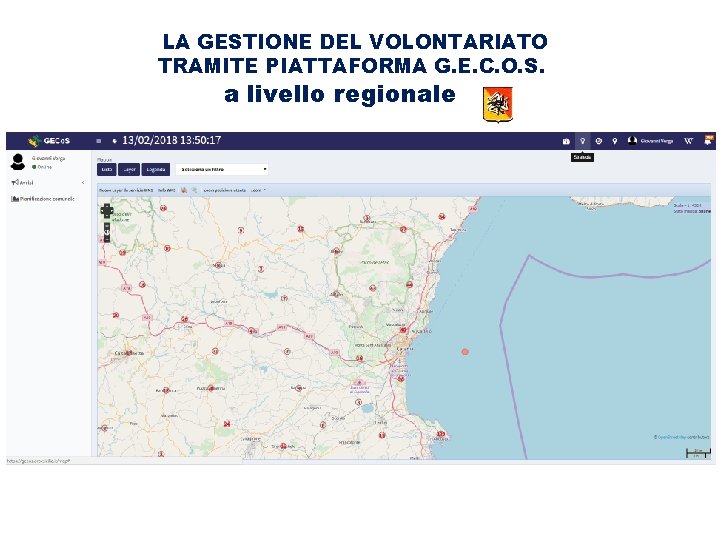Open the clock check icon in the header

(x=598, y=141)
